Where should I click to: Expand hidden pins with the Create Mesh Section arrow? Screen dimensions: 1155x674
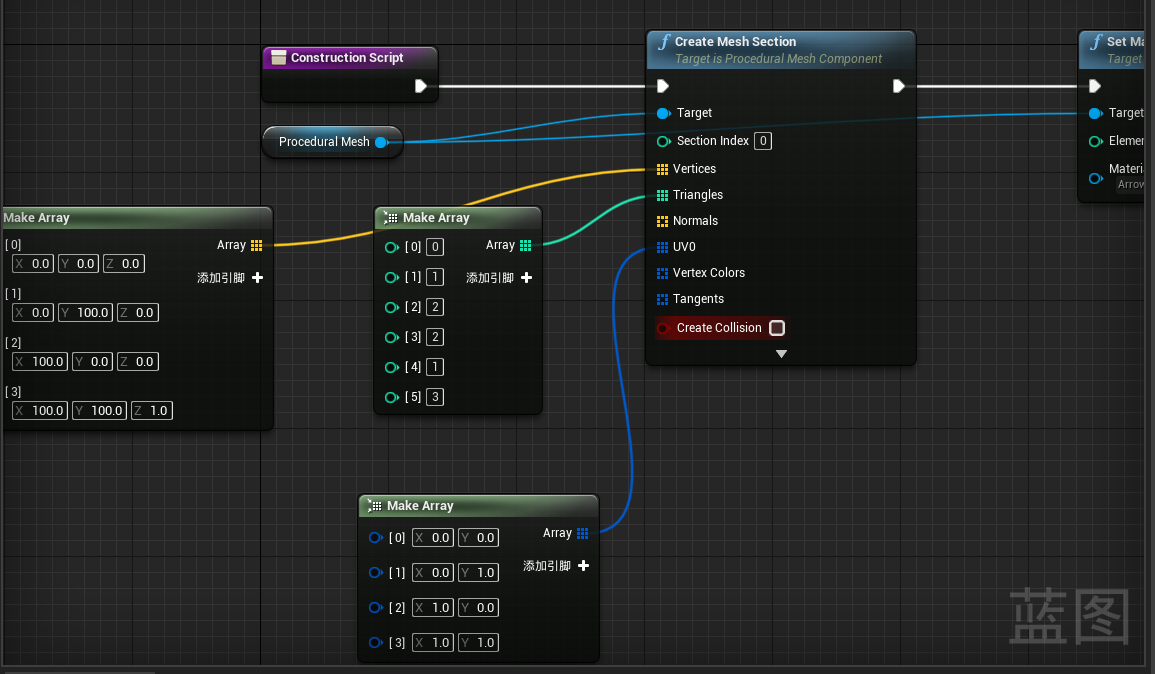click(x=781, y=353)
